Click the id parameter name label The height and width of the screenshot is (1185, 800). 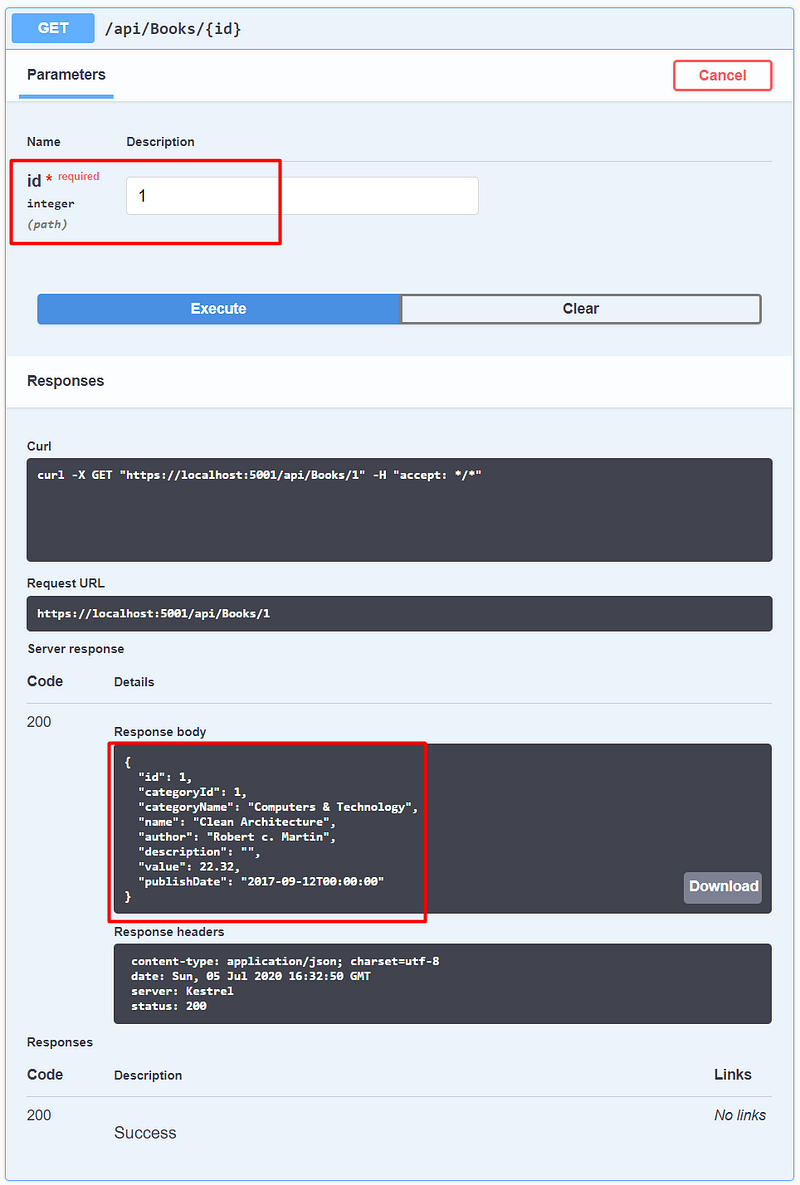coord(34,181)
